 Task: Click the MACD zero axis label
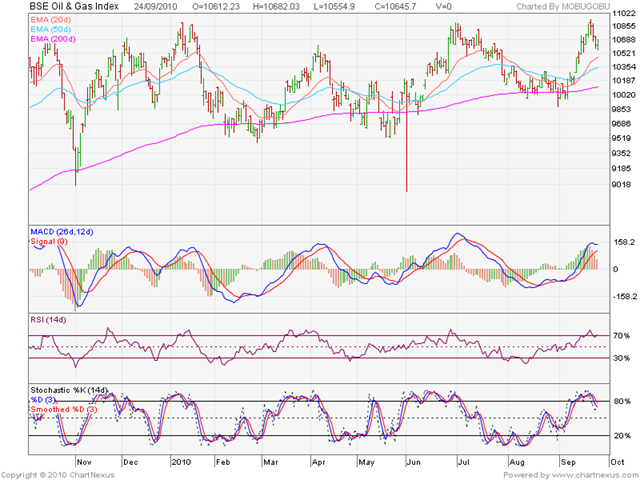point(616,269)
